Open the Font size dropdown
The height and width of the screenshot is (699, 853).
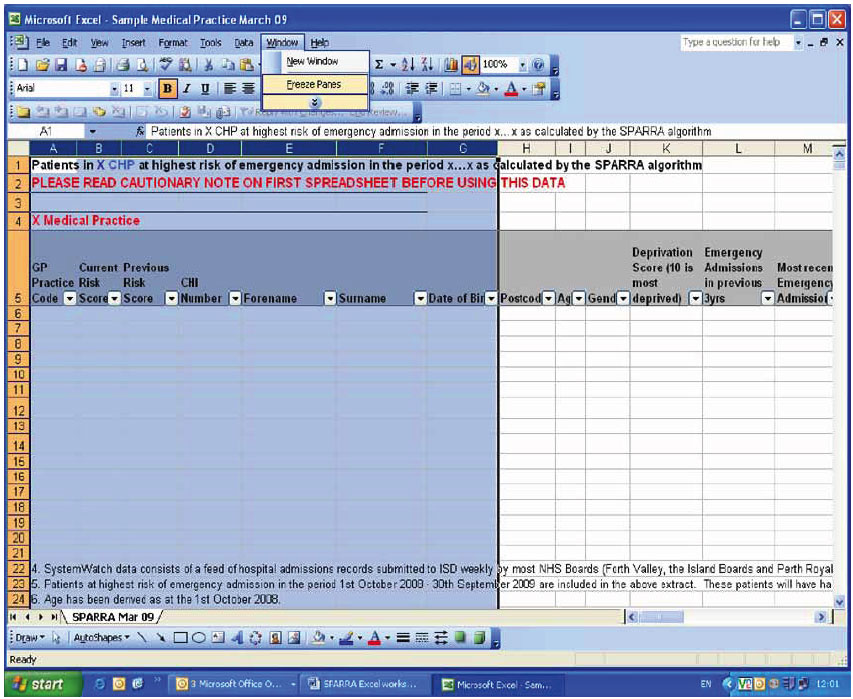tap(147, 89)
